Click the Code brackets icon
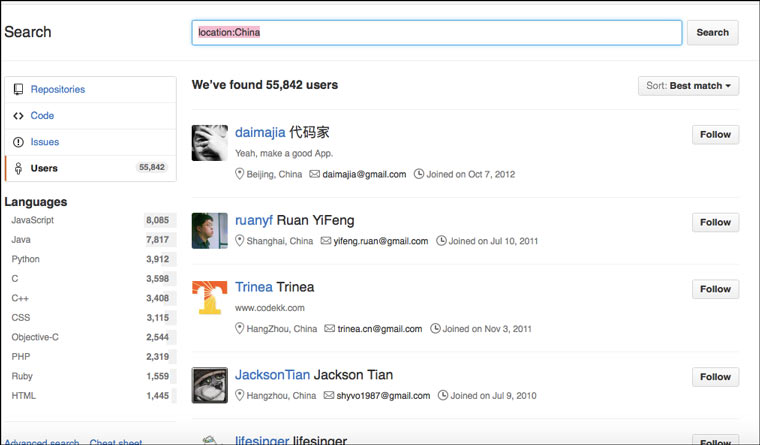Screen dimensions: 760x445 click(x=18, y=116)
